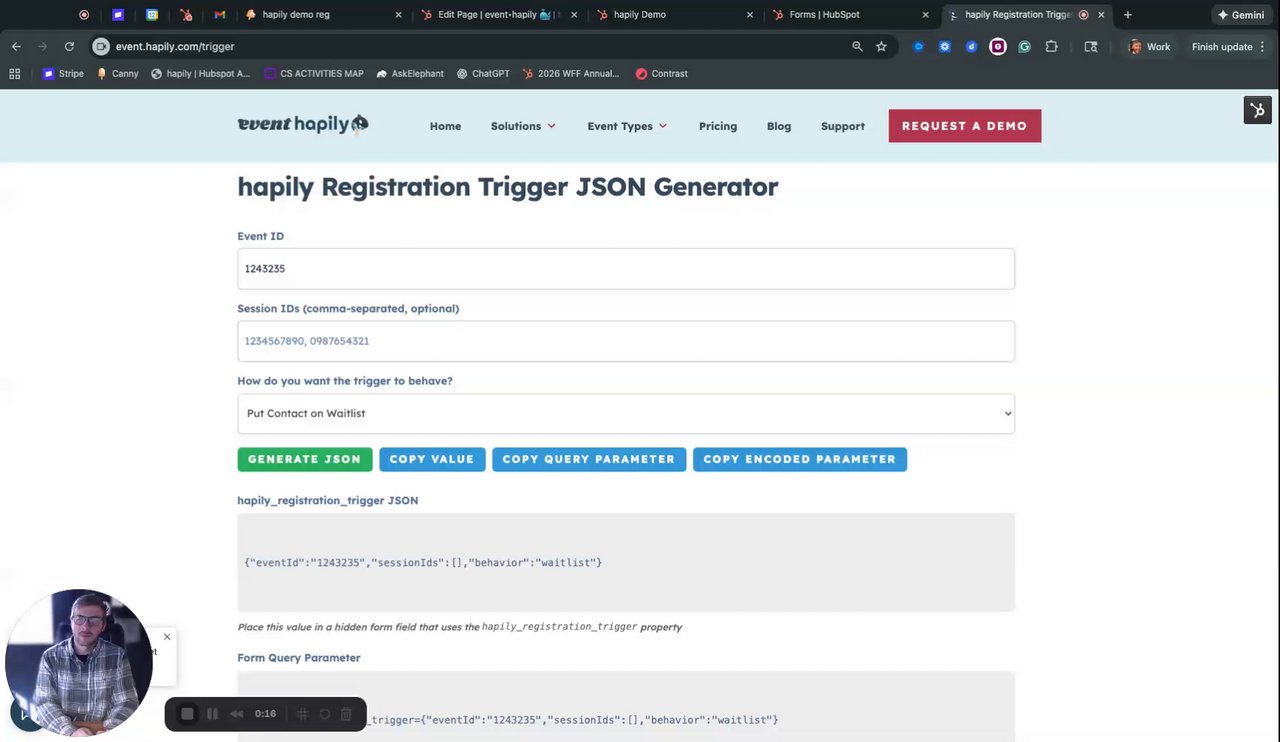Open the tab search icon in toolbar

click(1091, 46)
